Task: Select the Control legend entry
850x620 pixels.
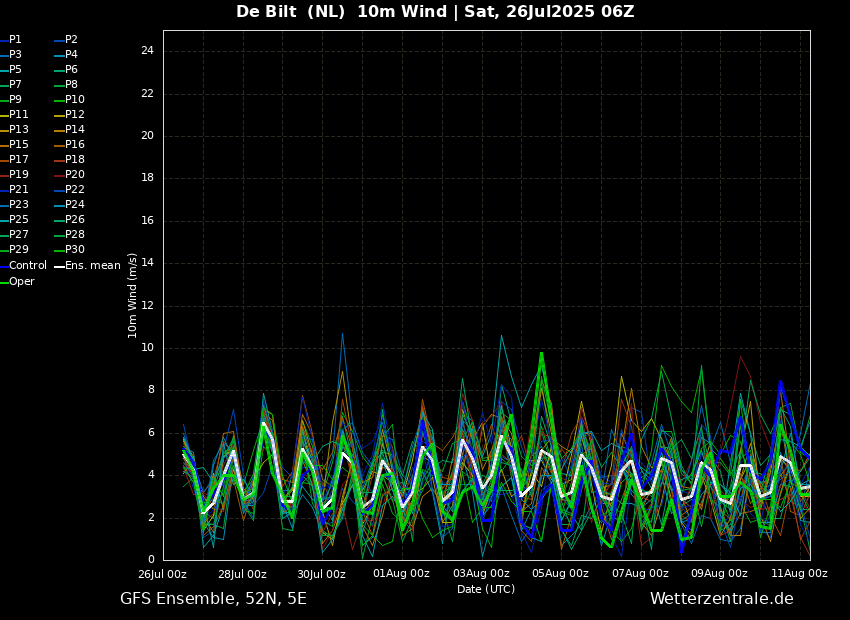Action: tap(27, 266)
